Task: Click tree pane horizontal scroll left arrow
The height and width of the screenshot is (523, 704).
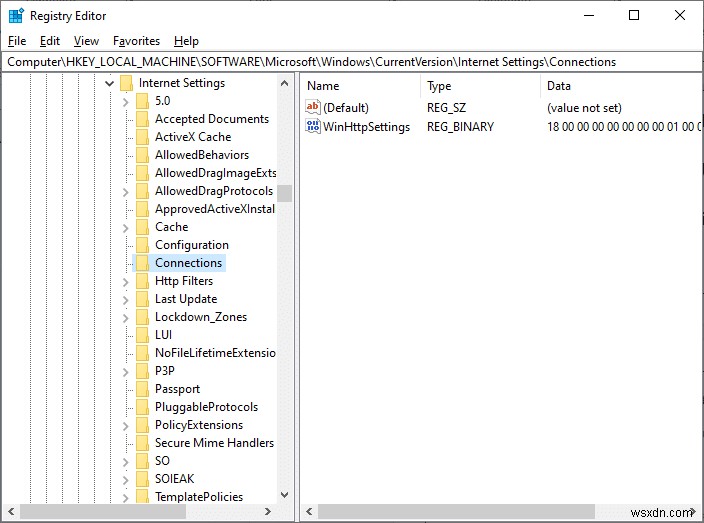Action: 11,511
